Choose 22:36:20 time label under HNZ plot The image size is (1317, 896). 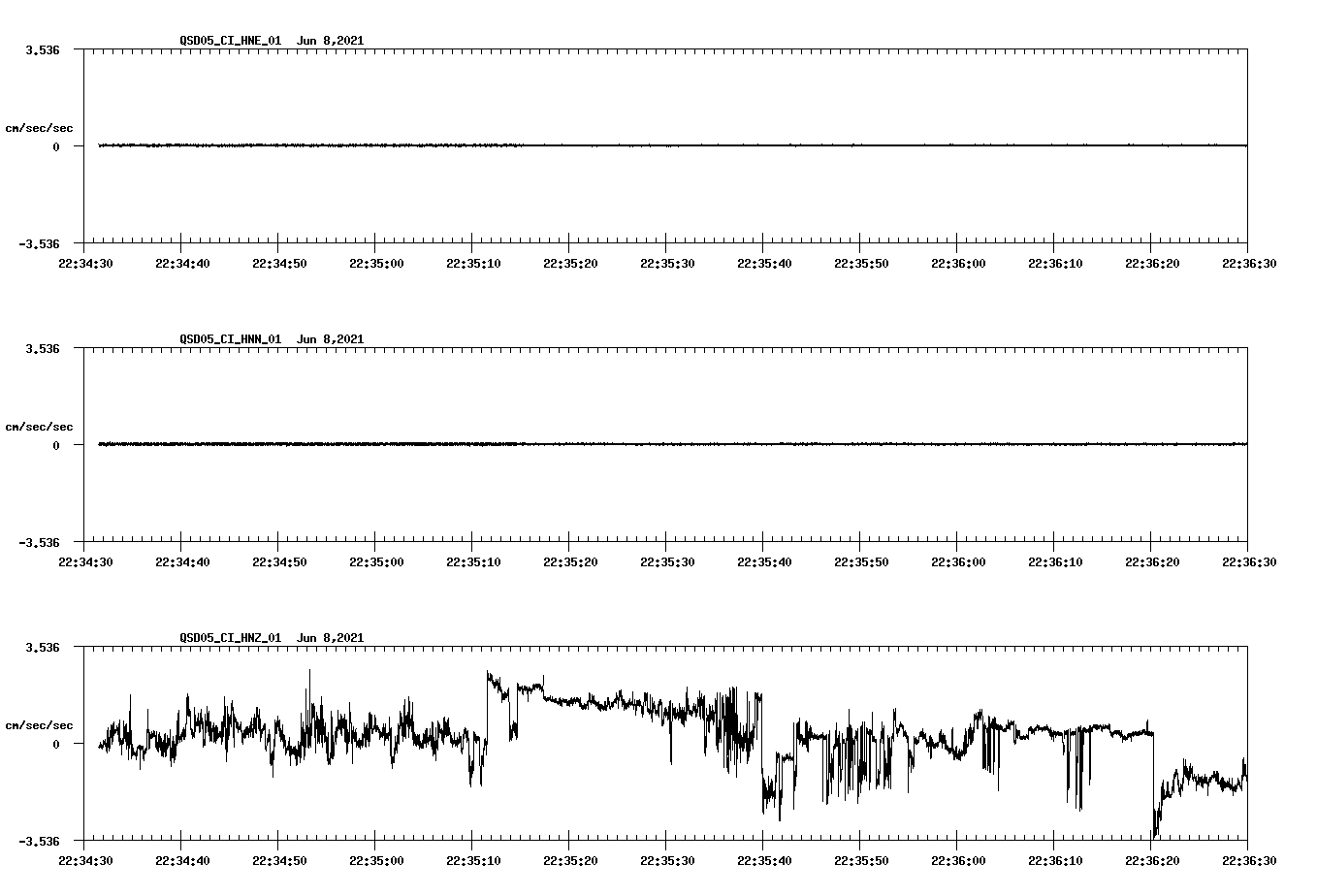pyautogui.click(x=1152, y=861)
